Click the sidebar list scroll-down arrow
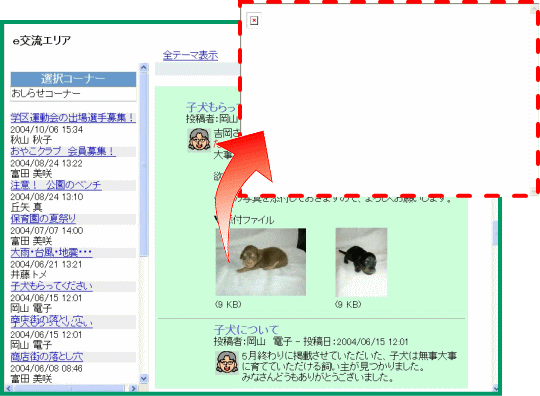The height and width of the screenshot is (396, 540). pyautogui.click(x=144, y=378)
